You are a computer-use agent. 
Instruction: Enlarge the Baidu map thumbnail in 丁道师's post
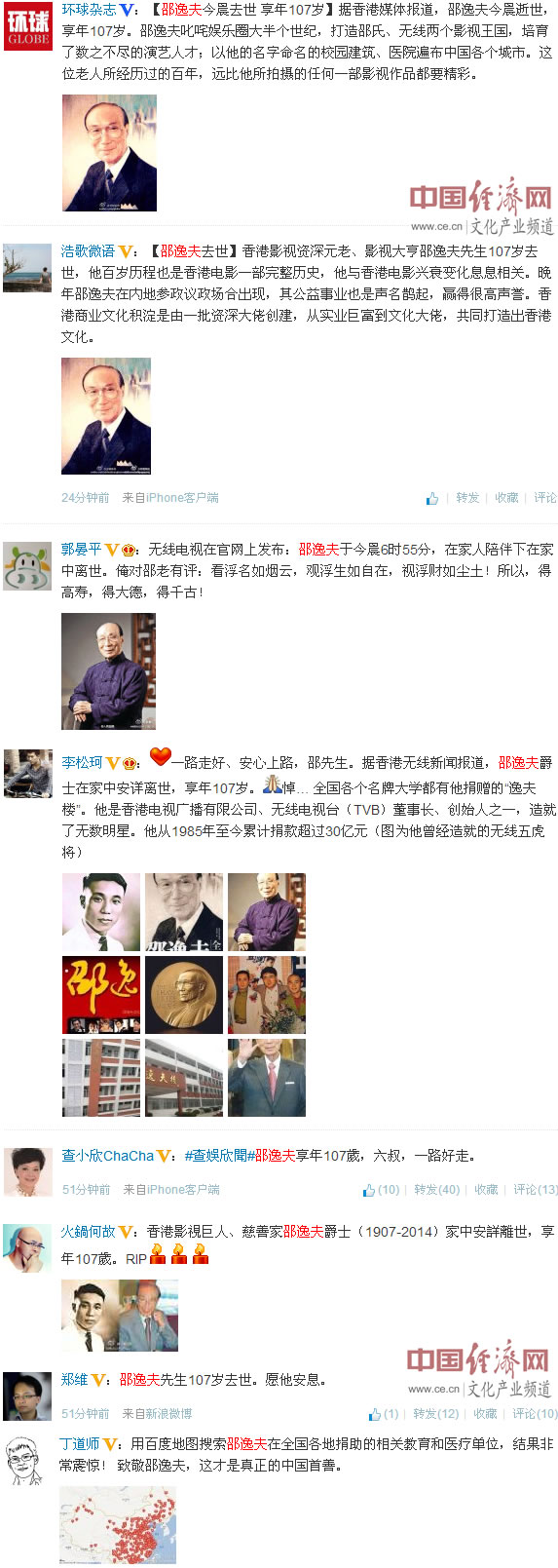[x=119, y=1525]
